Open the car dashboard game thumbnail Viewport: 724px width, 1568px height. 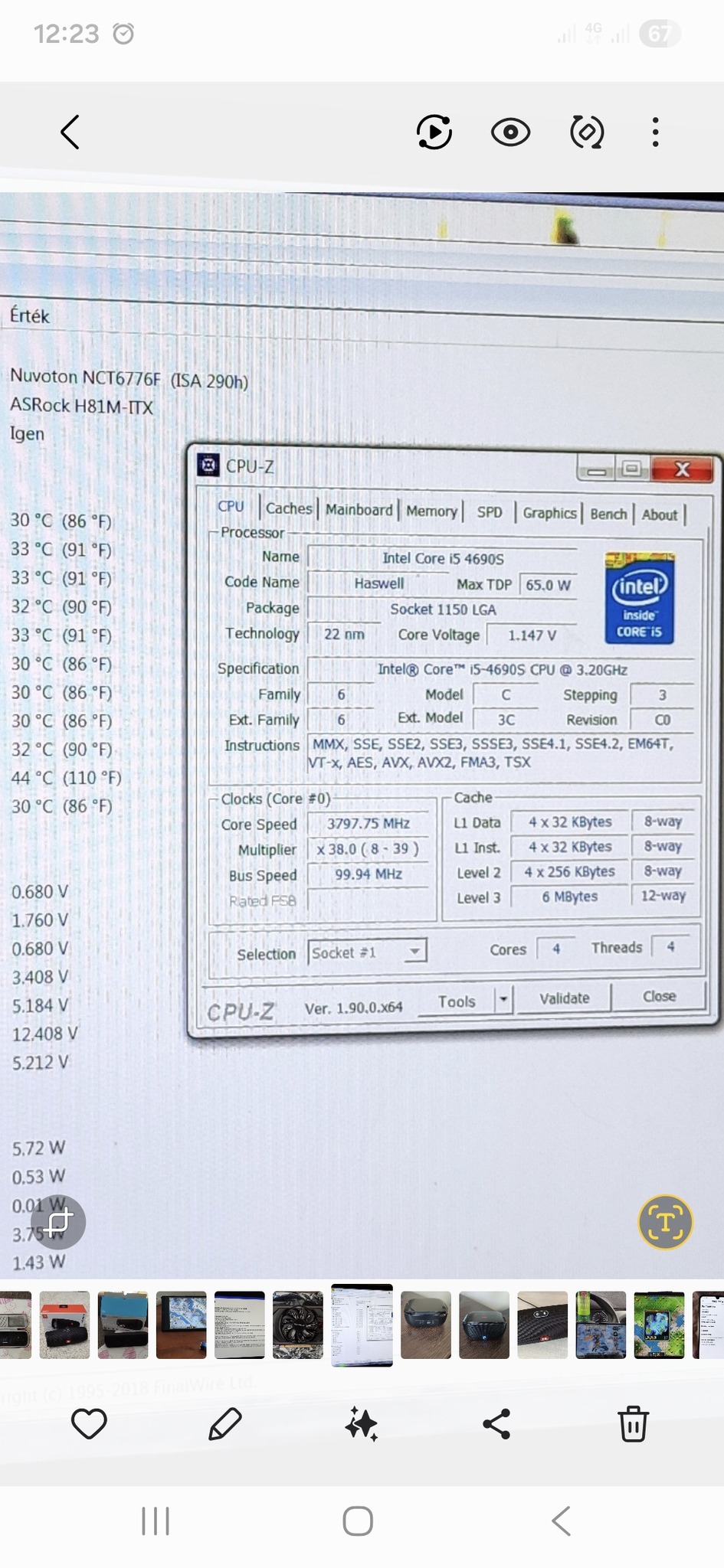point(601,1325)
